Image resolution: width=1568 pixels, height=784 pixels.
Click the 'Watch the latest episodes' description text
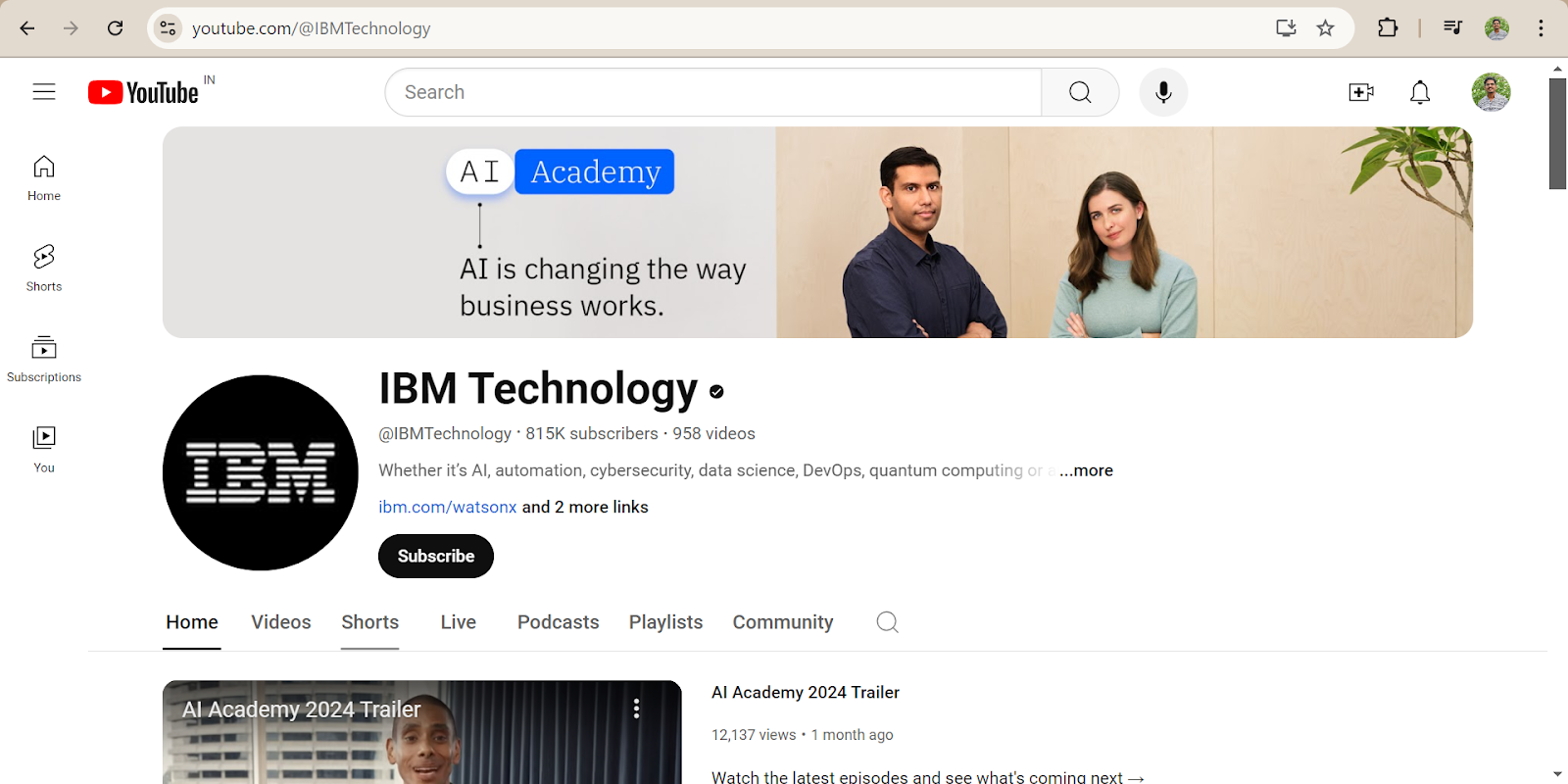pyautogui.click(x=928, y=776)
